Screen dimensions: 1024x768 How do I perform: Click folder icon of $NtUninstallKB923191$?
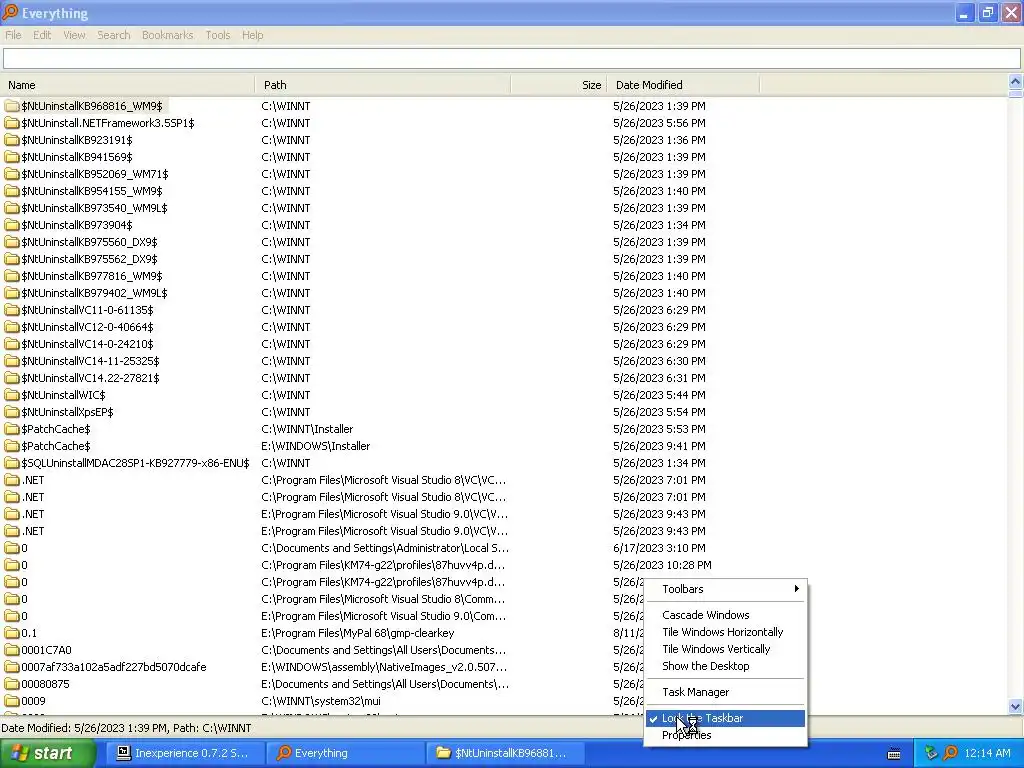point(12,140)
